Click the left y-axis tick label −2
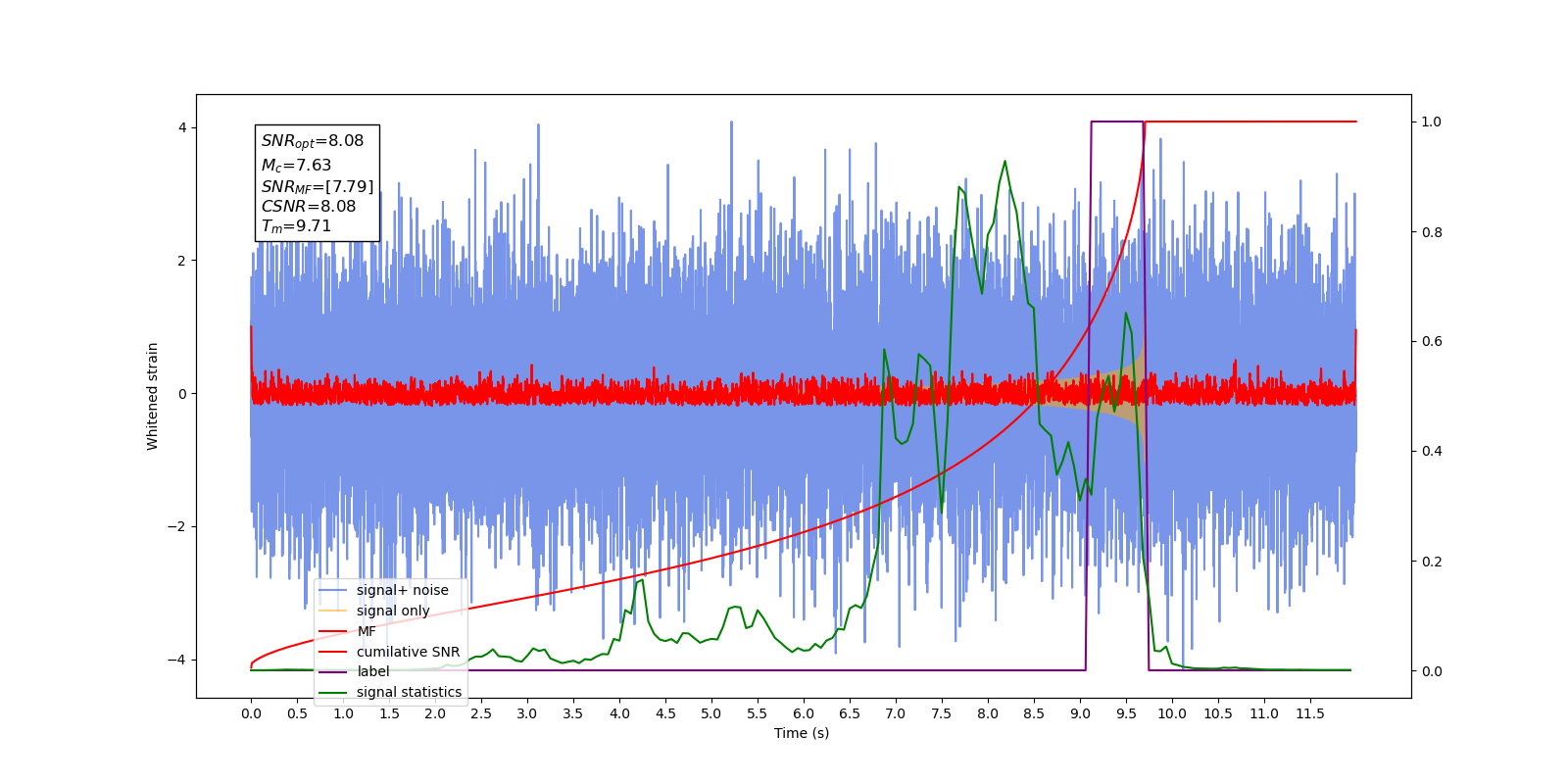 (x=178, y=526)
